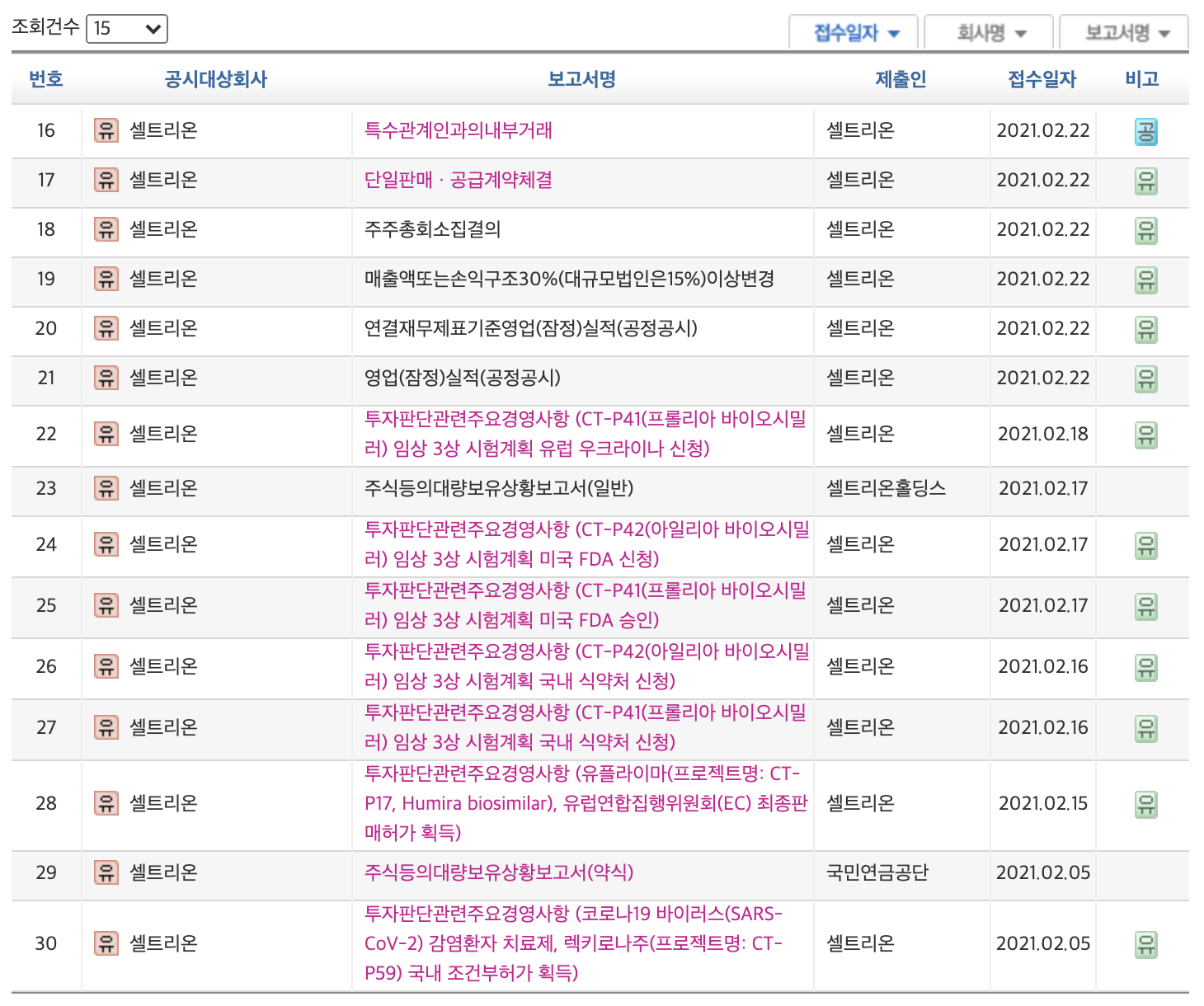Click the 유 market icon in row 19
This screenshot has height=1006, width=1204.
point(106,279)
